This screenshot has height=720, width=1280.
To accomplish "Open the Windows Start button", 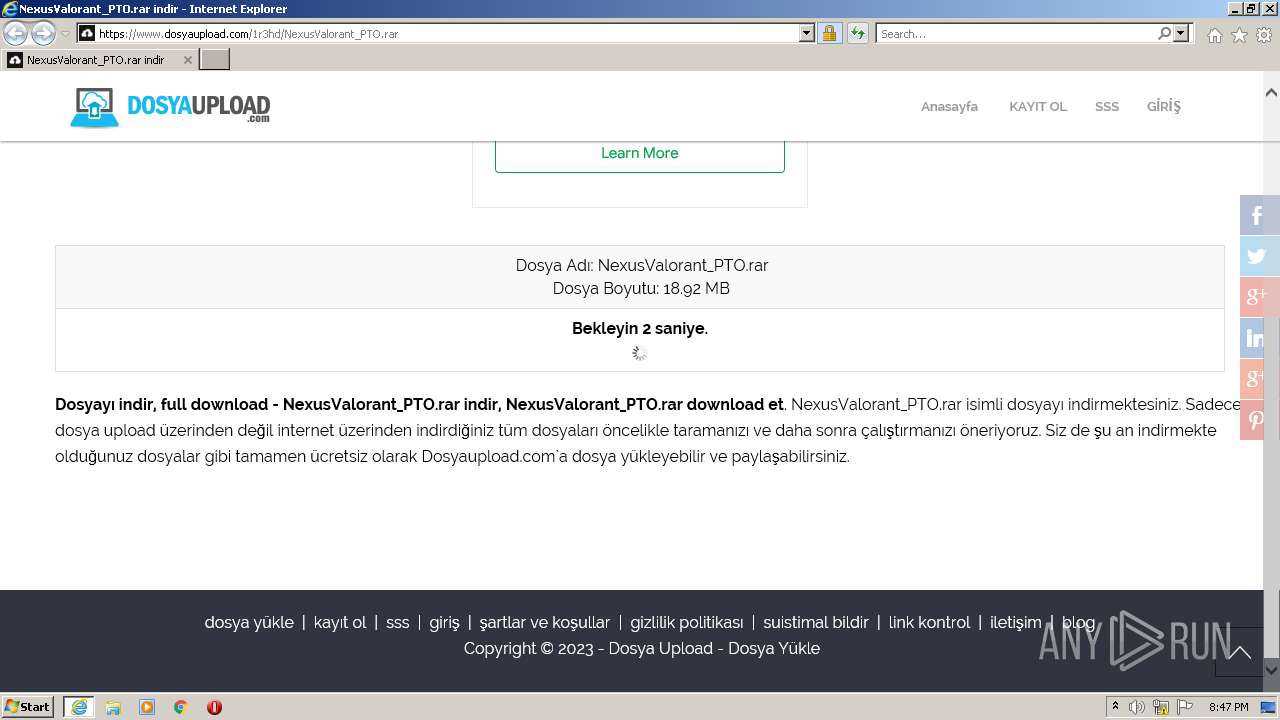I will (x=28, y=707).
